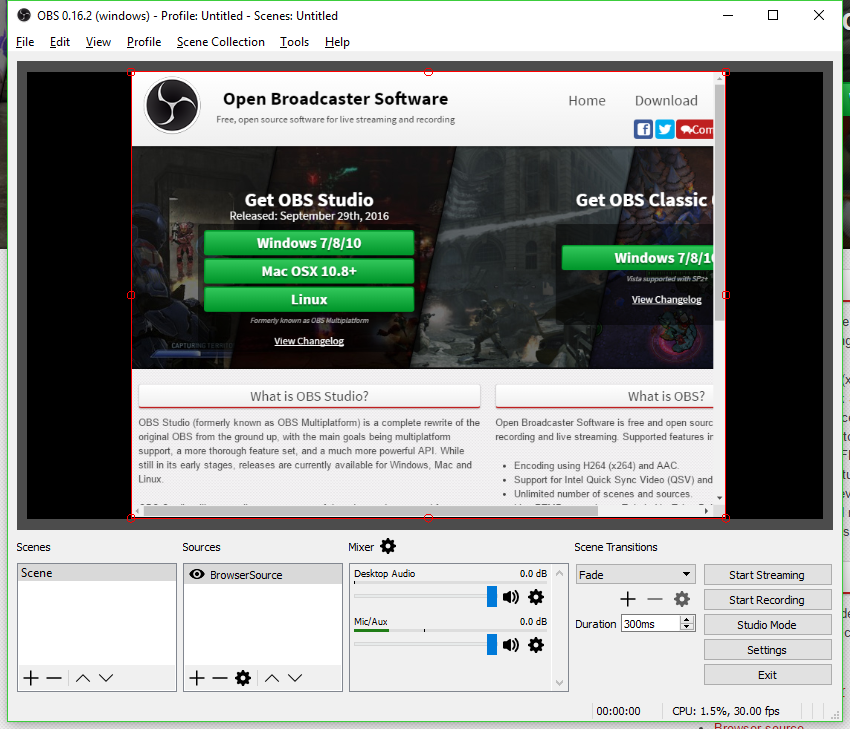Remove scene transition with minus icon
The height and width of the screenshot is (729, 850).
pyautogui.click(x=655, y=599)
